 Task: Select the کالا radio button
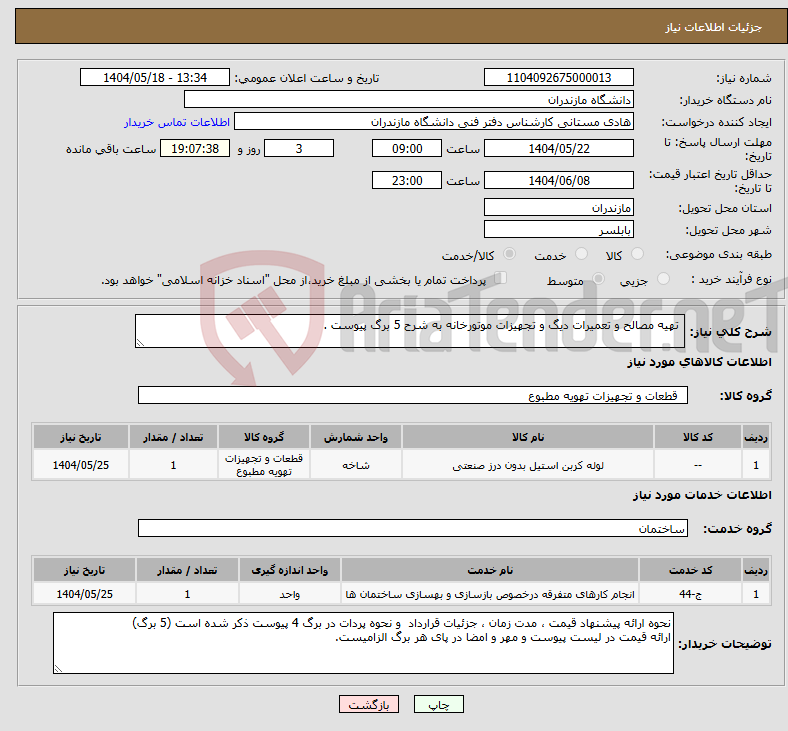(x=637, y=254)
